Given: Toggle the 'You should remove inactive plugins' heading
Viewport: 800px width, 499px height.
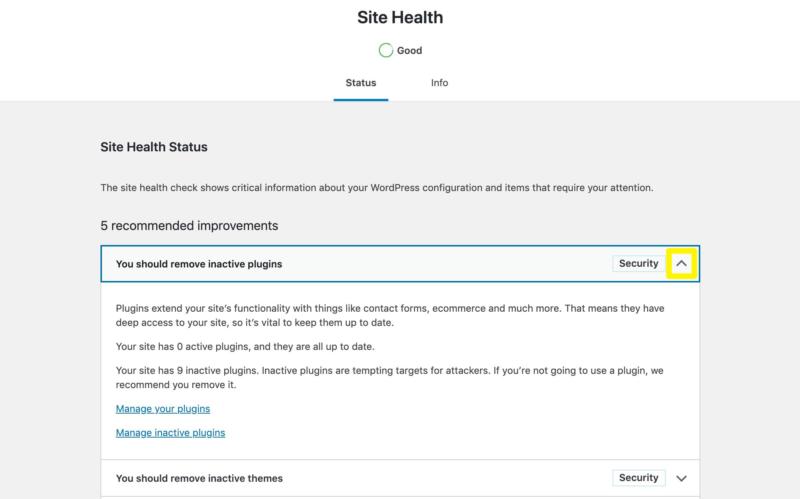Looking at the screenshot, I should click(x=199, y=264).
